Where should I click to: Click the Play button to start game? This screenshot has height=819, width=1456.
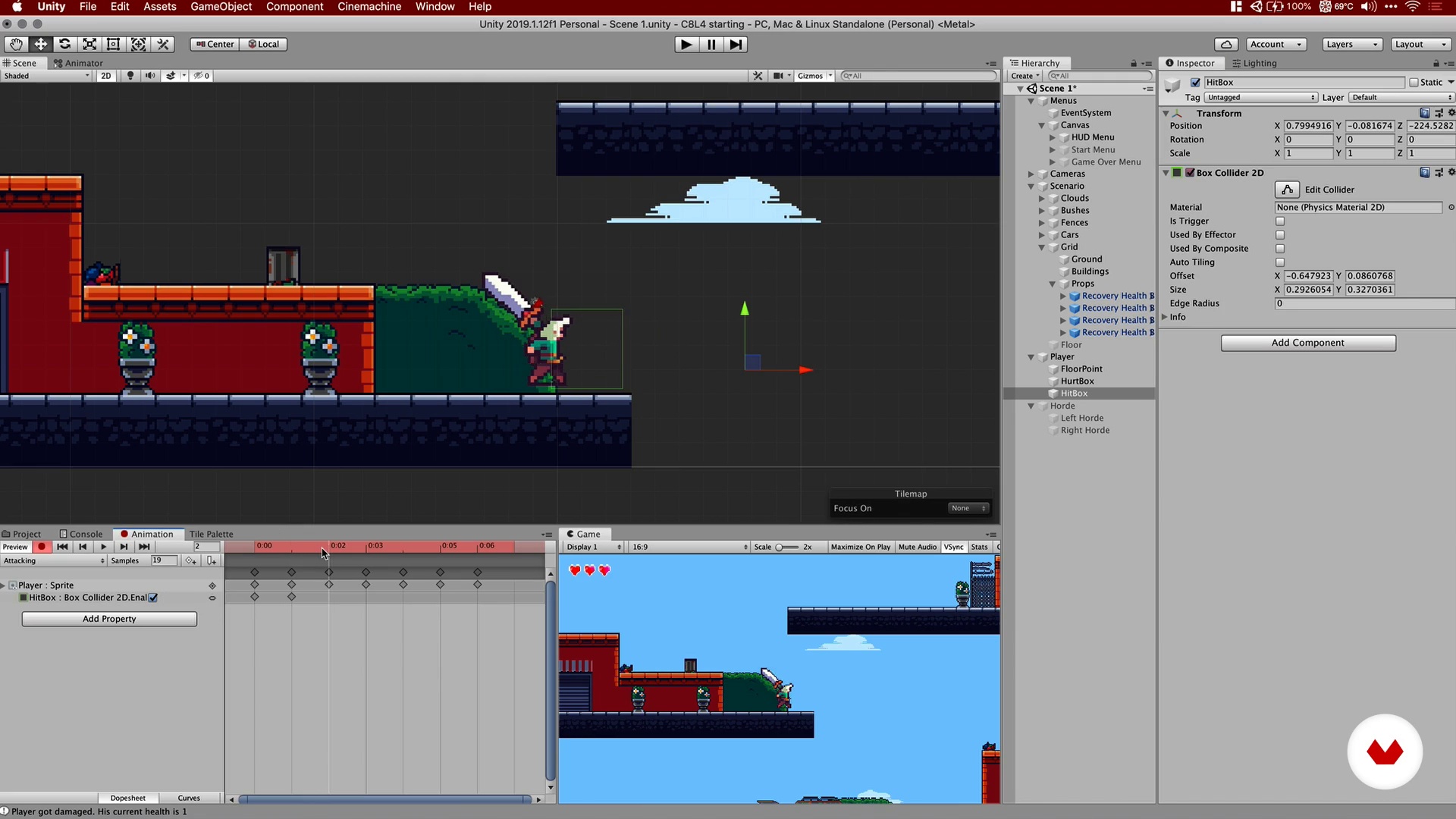coord(686,45)
